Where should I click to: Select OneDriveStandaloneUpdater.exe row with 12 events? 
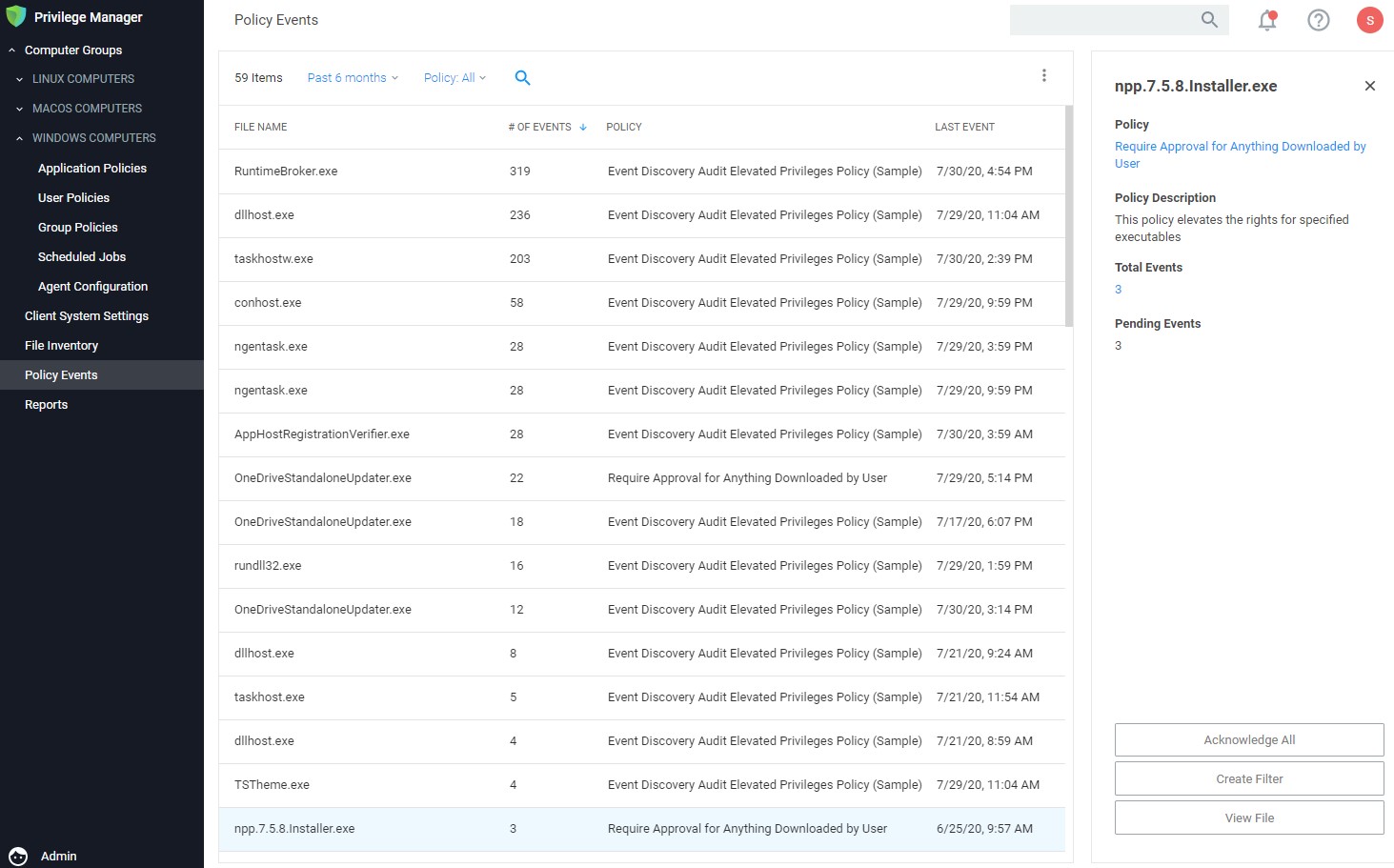coord(642,610)
